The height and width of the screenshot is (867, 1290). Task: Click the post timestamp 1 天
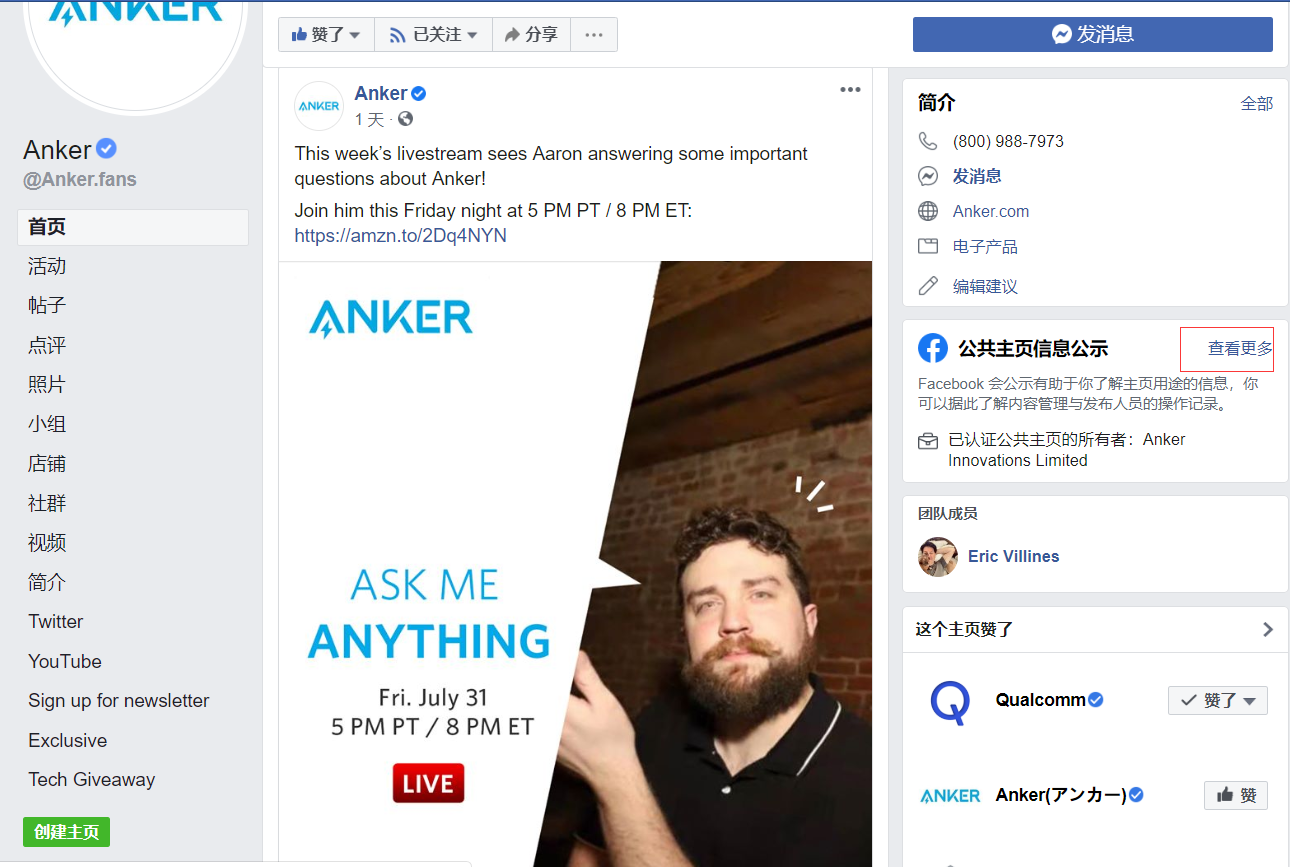pos(369,120)
